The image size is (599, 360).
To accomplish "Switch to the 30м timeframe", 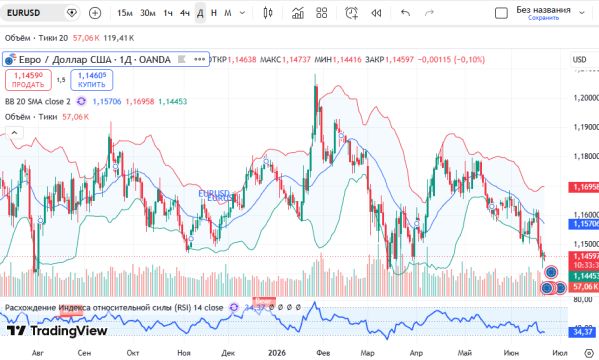I will tap(147, 13).
